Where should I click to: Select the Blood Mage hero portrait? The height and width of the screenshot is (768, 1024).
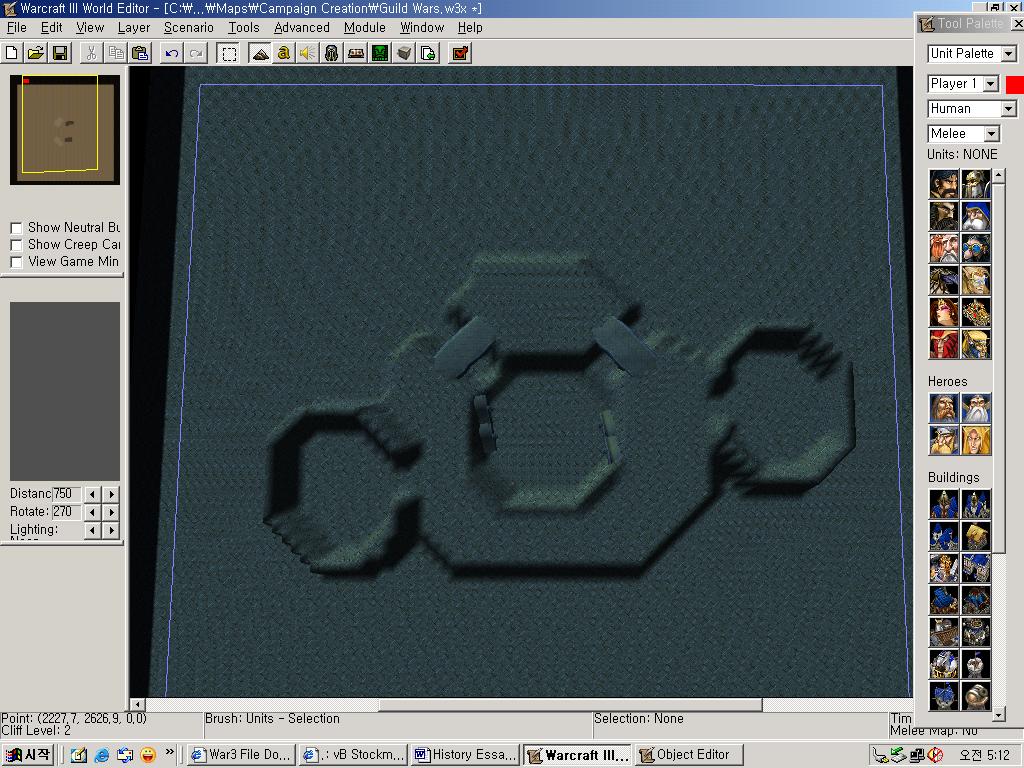[x=976, y=440]
